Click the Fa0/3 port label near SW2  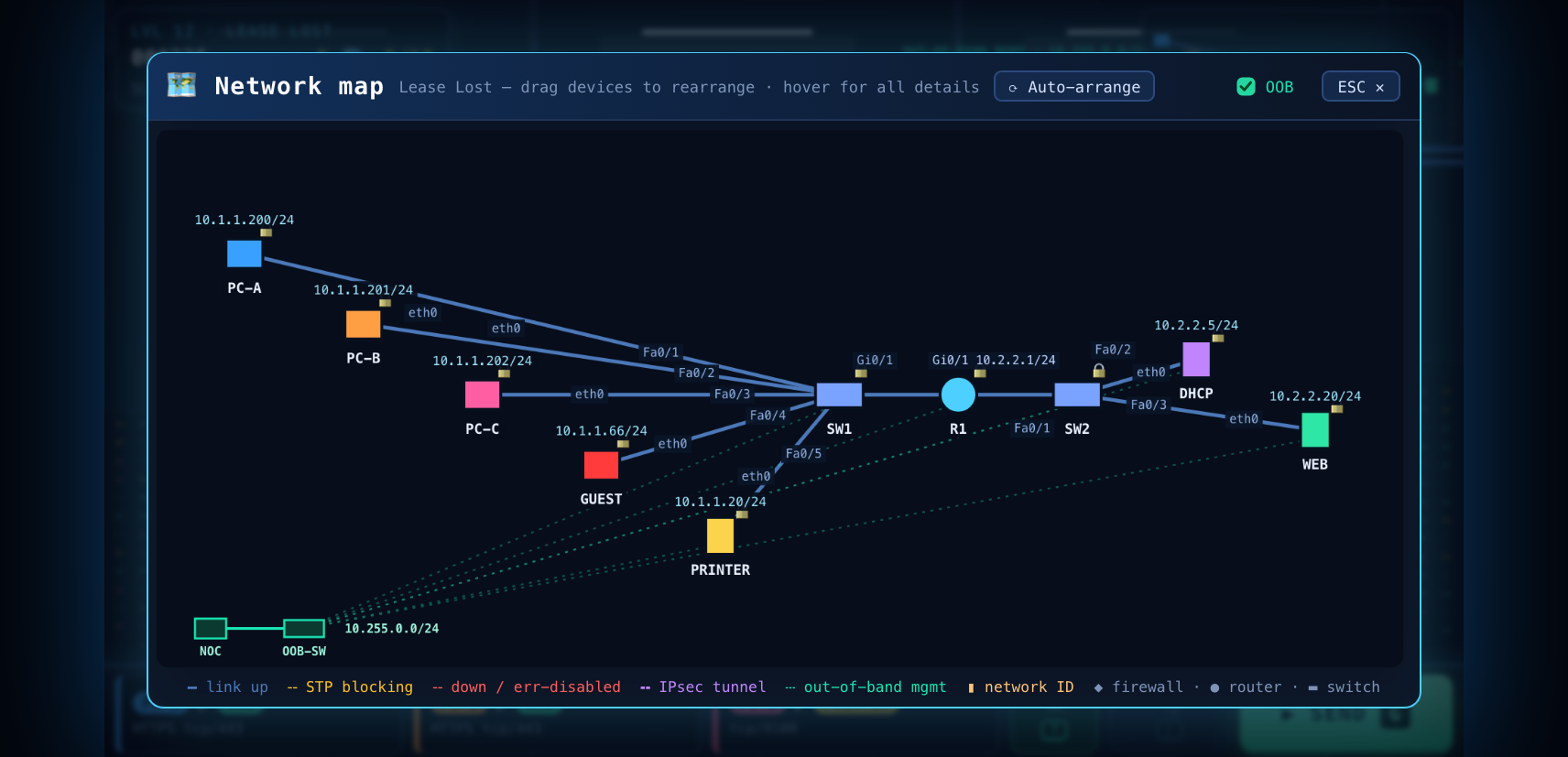pyautogui.click(x=1149, y=405)
